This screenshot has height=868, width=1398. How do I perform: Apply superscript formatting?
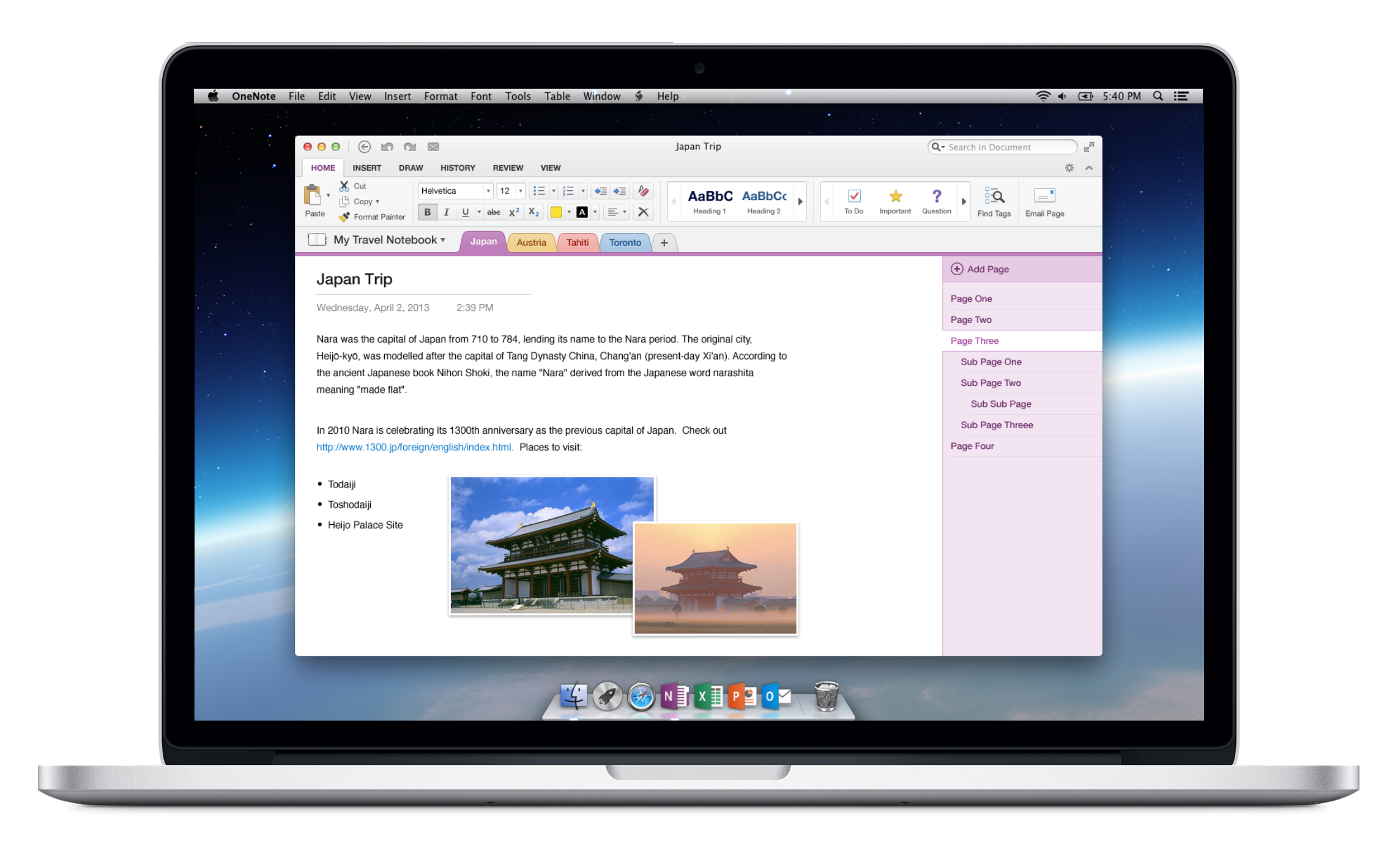point(514,212)
